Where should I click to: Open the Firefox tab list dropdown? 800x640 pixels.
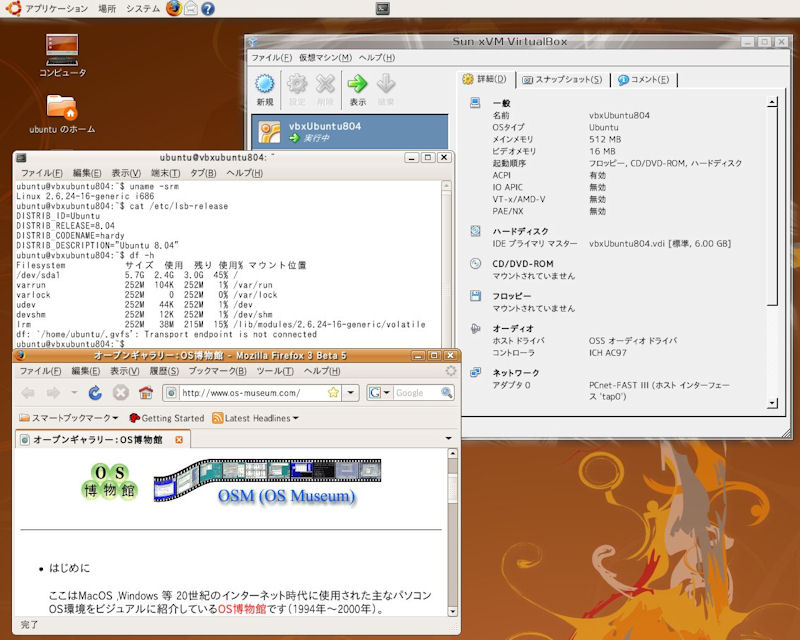[x=448, y=438]
